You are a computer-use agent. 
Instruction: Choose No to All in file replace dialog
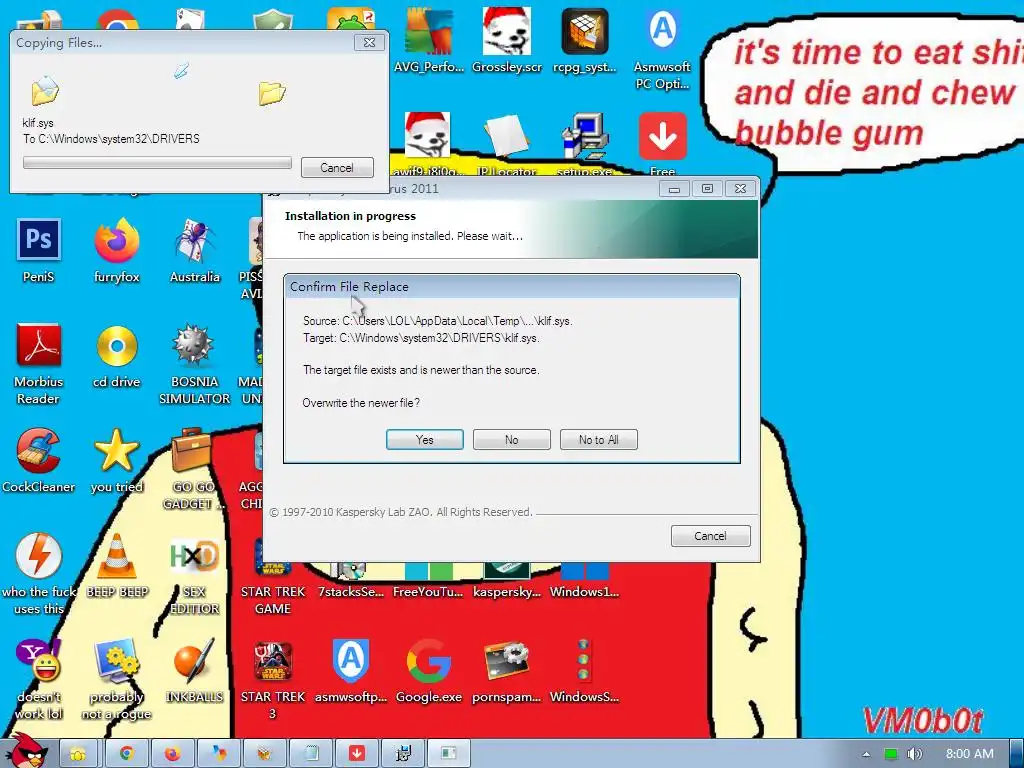tap(598, 440)
